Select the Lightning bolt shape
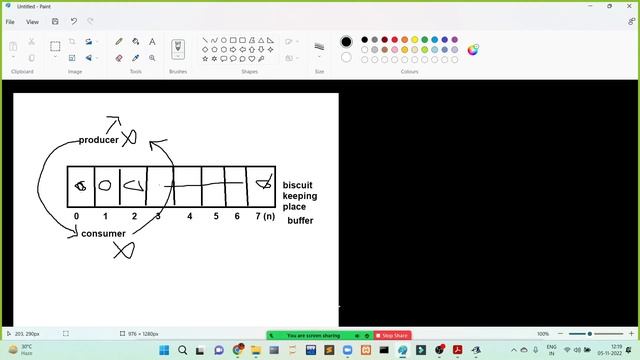 pos(261,59)
